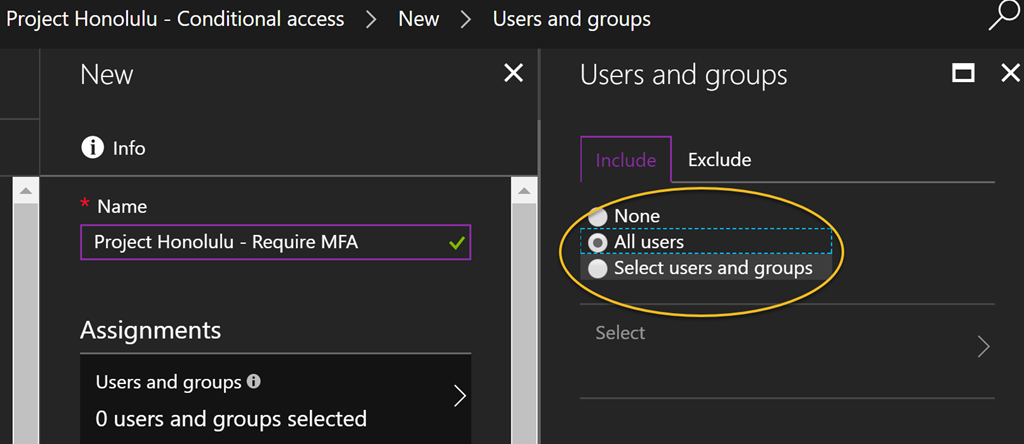Click up arrow on middle scrollbar
This screenshot has width=1024, height=444.
click(524, 191)
